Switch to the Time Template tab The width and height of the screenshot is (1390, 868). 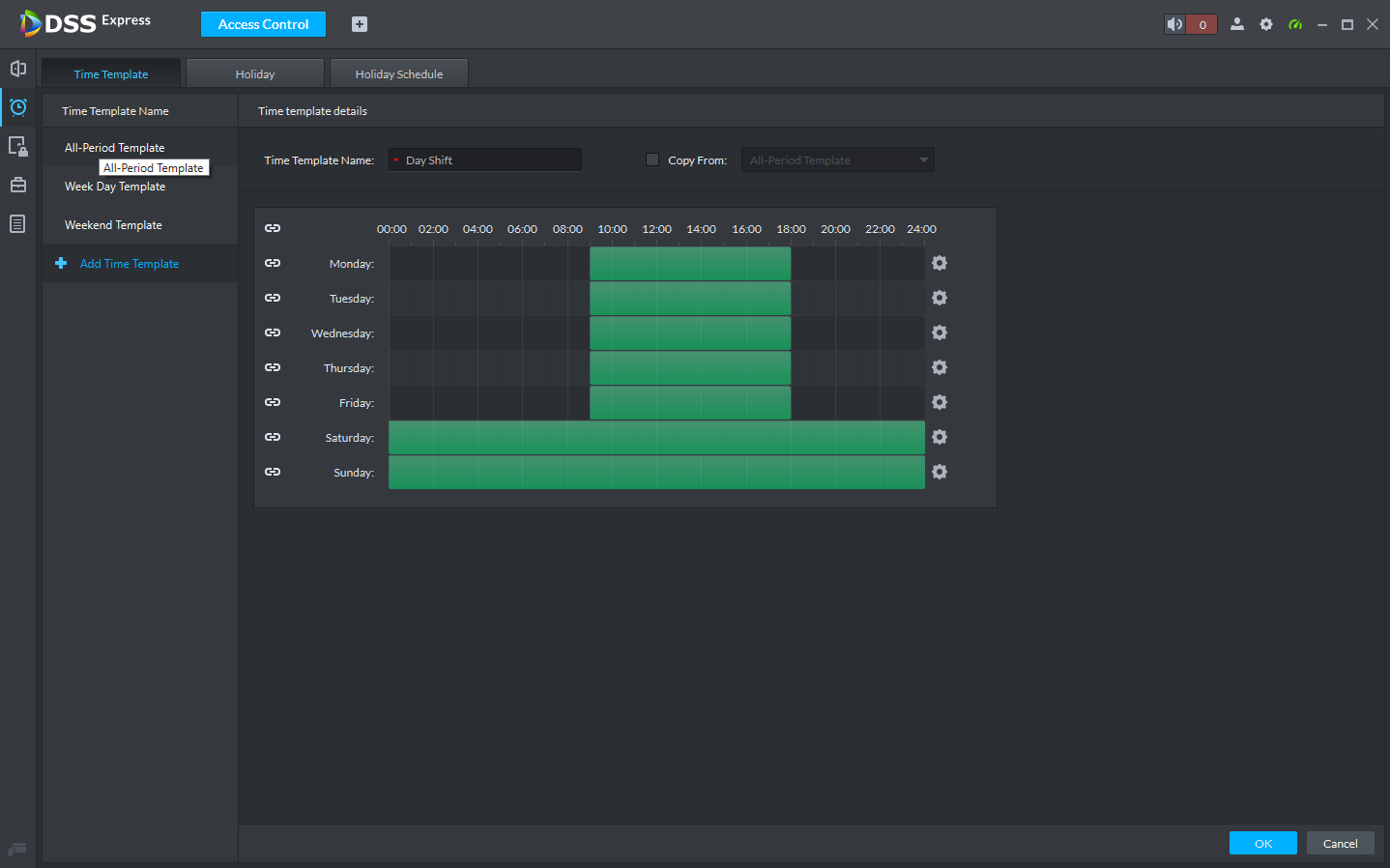point(111,73)
